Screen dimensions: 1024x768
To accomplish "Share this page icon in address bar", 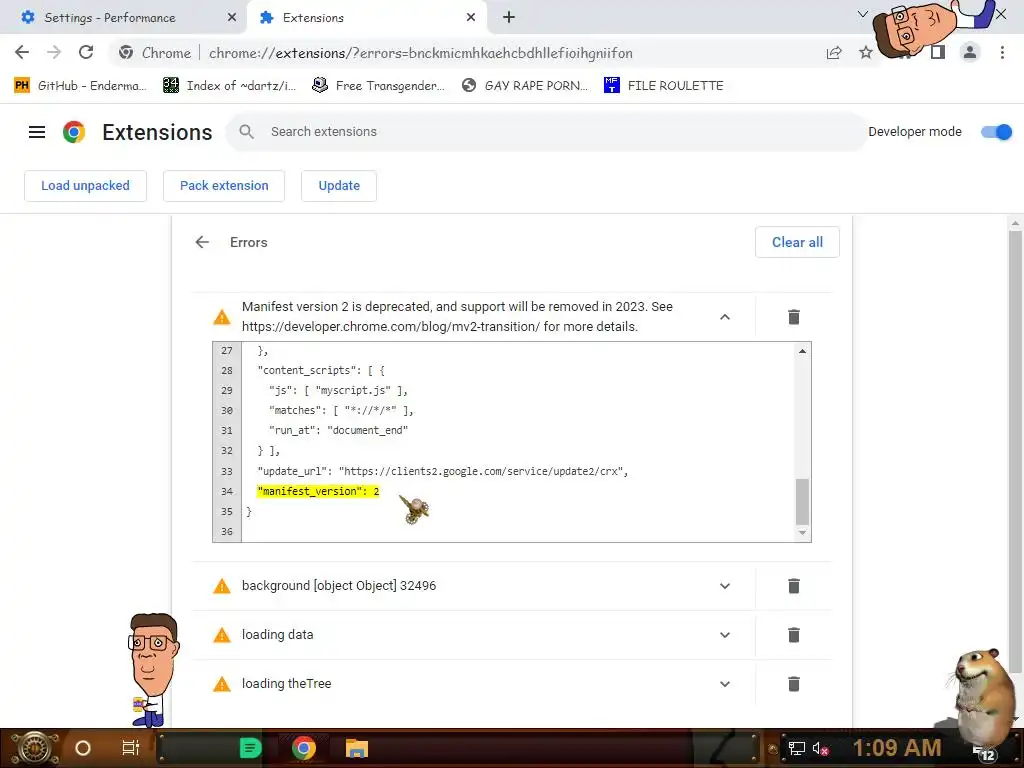I will [834, 53].
